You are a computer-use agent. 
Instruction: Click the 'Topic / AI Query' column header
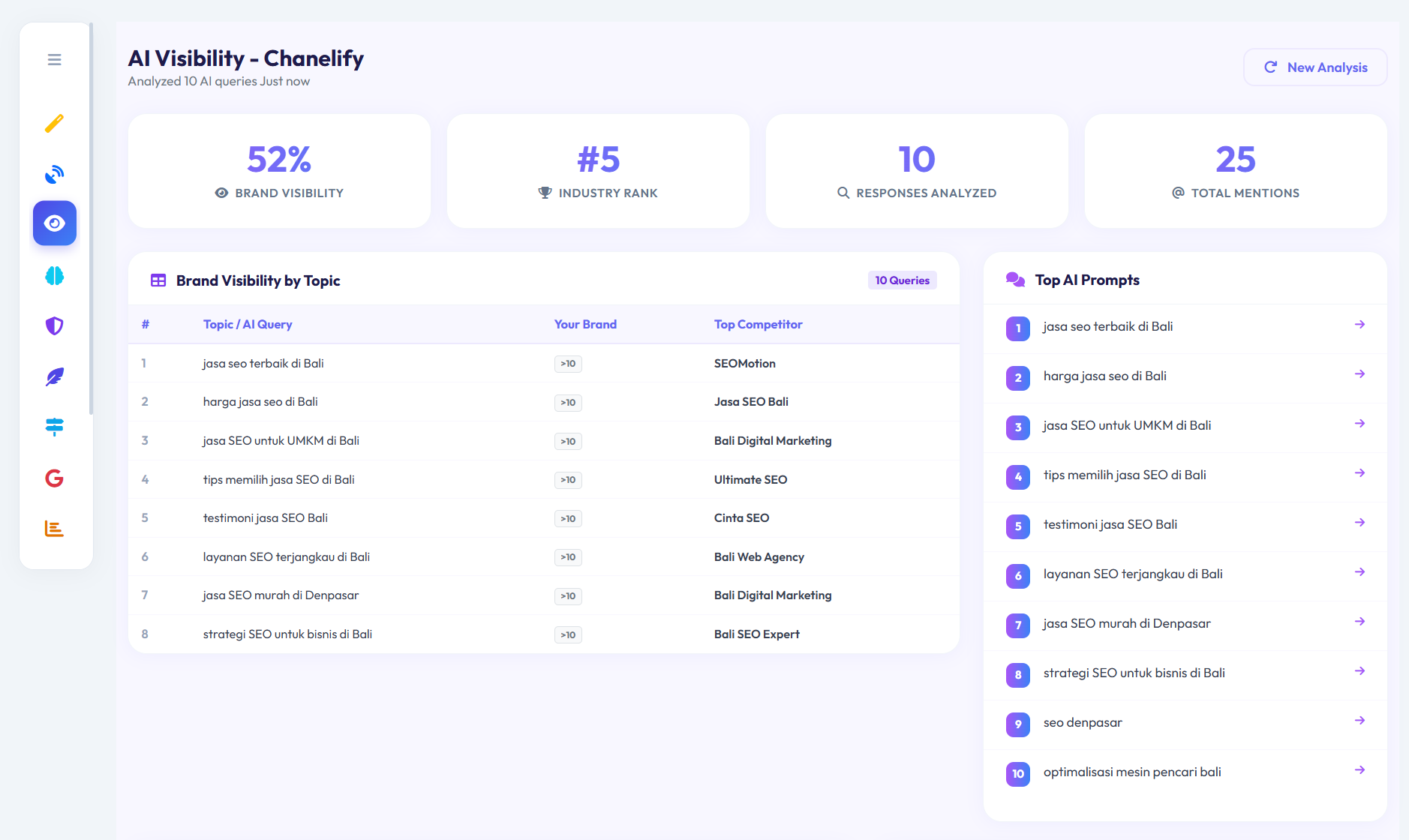coord(248,324)
